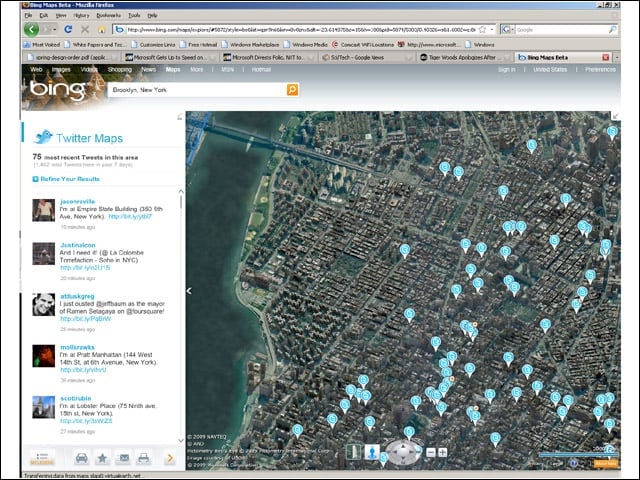Open the Bookmarks menu
Screen dimensions: 640x480
(x=109, y=15)
